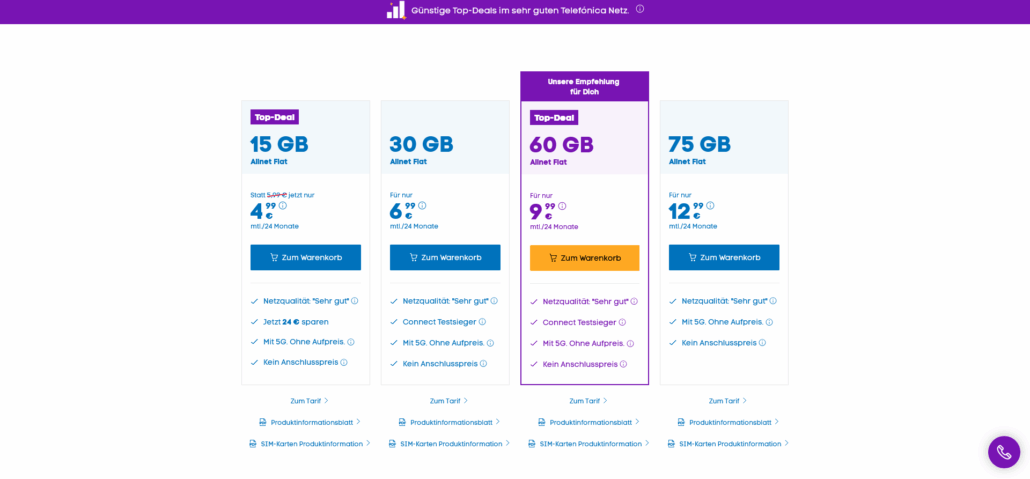Click the 75 GB heading
Viewport: 1030px width, 479px height.
pyautogui.click(x=699, y=144)
